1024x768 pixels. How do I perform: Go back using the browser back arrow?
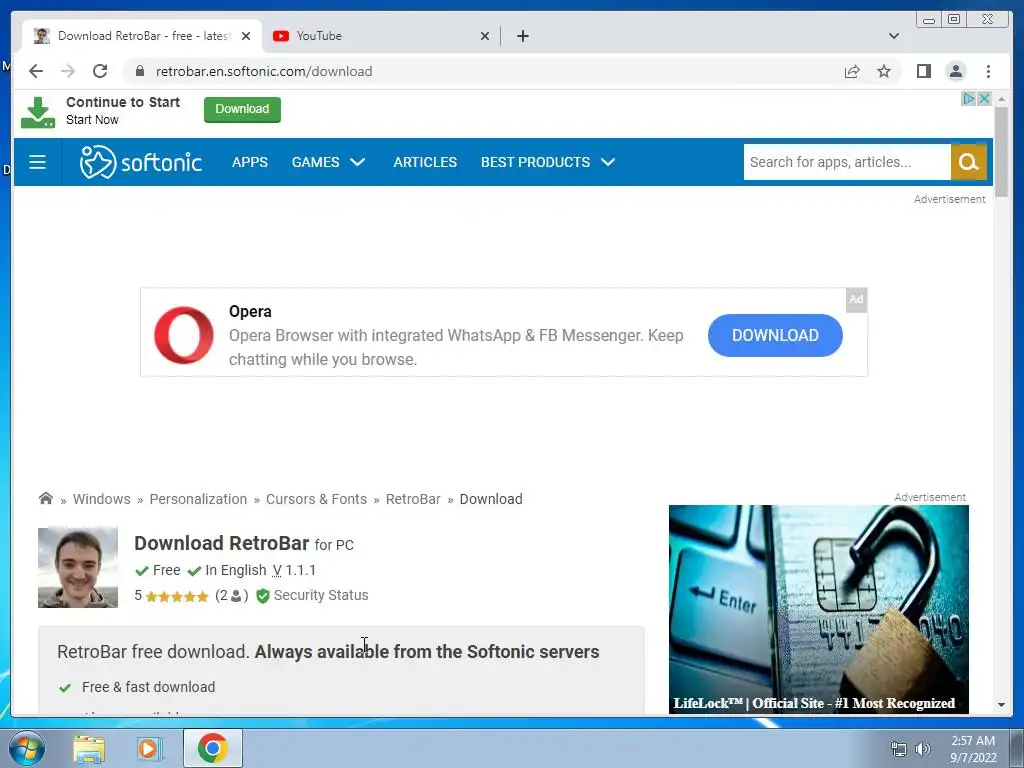(36, 71)
